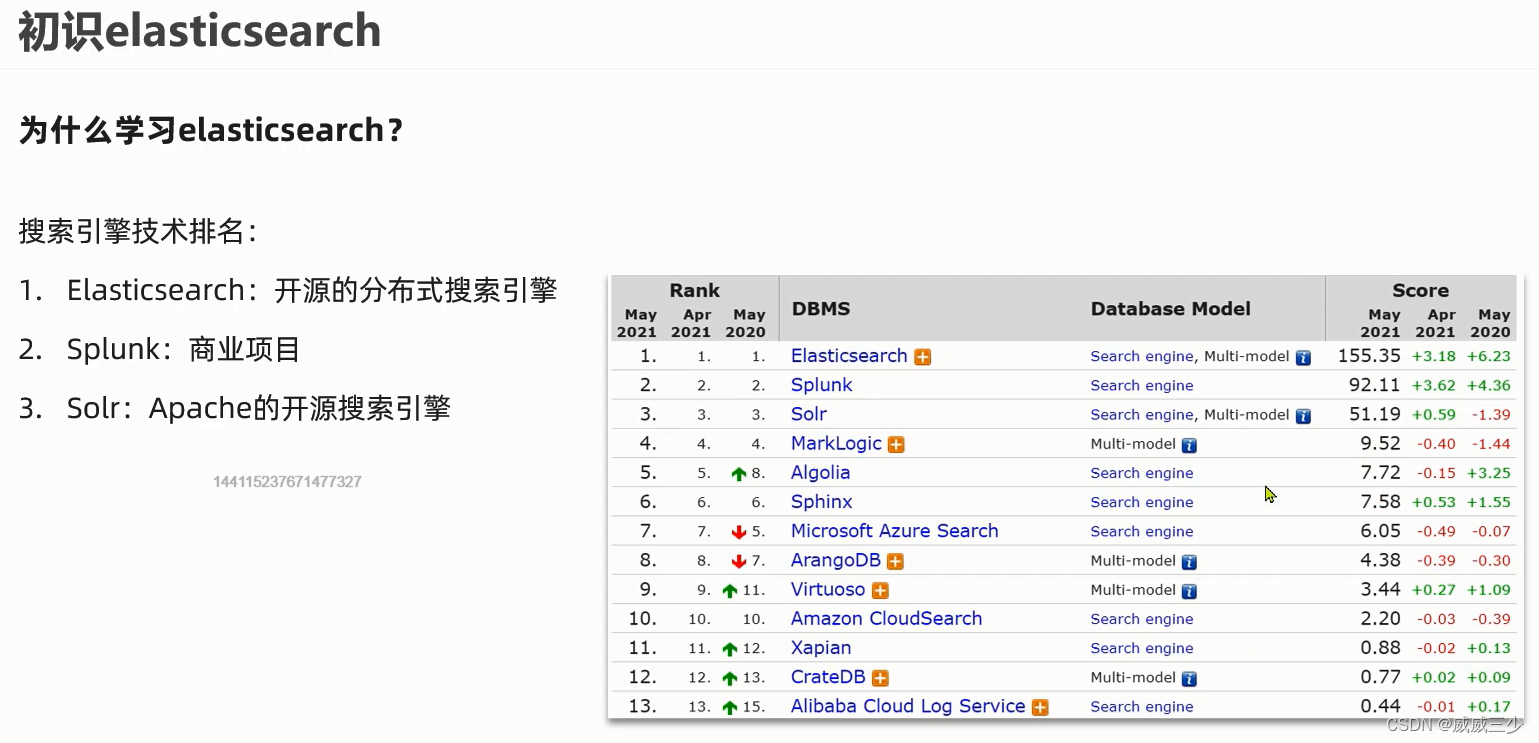Click the green up arrow in the CrateDB row
This screenshot has width=1539, height=743.
(x=730, y=678)
